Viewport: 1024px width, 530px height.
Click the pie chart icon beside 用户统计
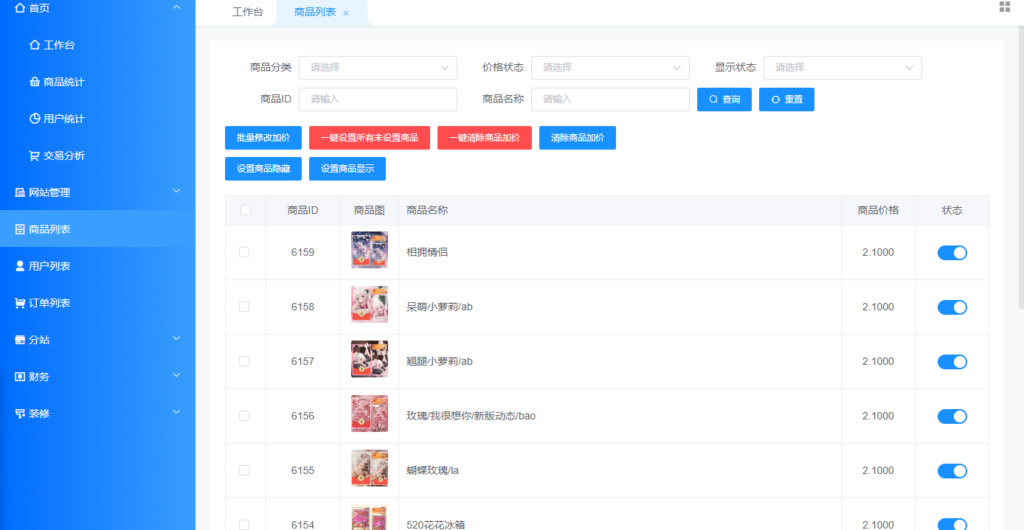(35, 119)
